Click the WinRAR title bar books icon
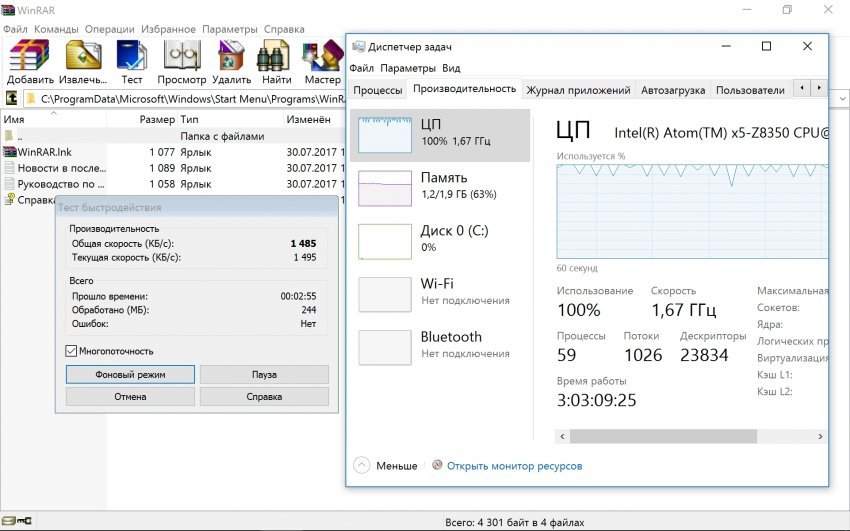Screen dimensions: 850x531 8,10
